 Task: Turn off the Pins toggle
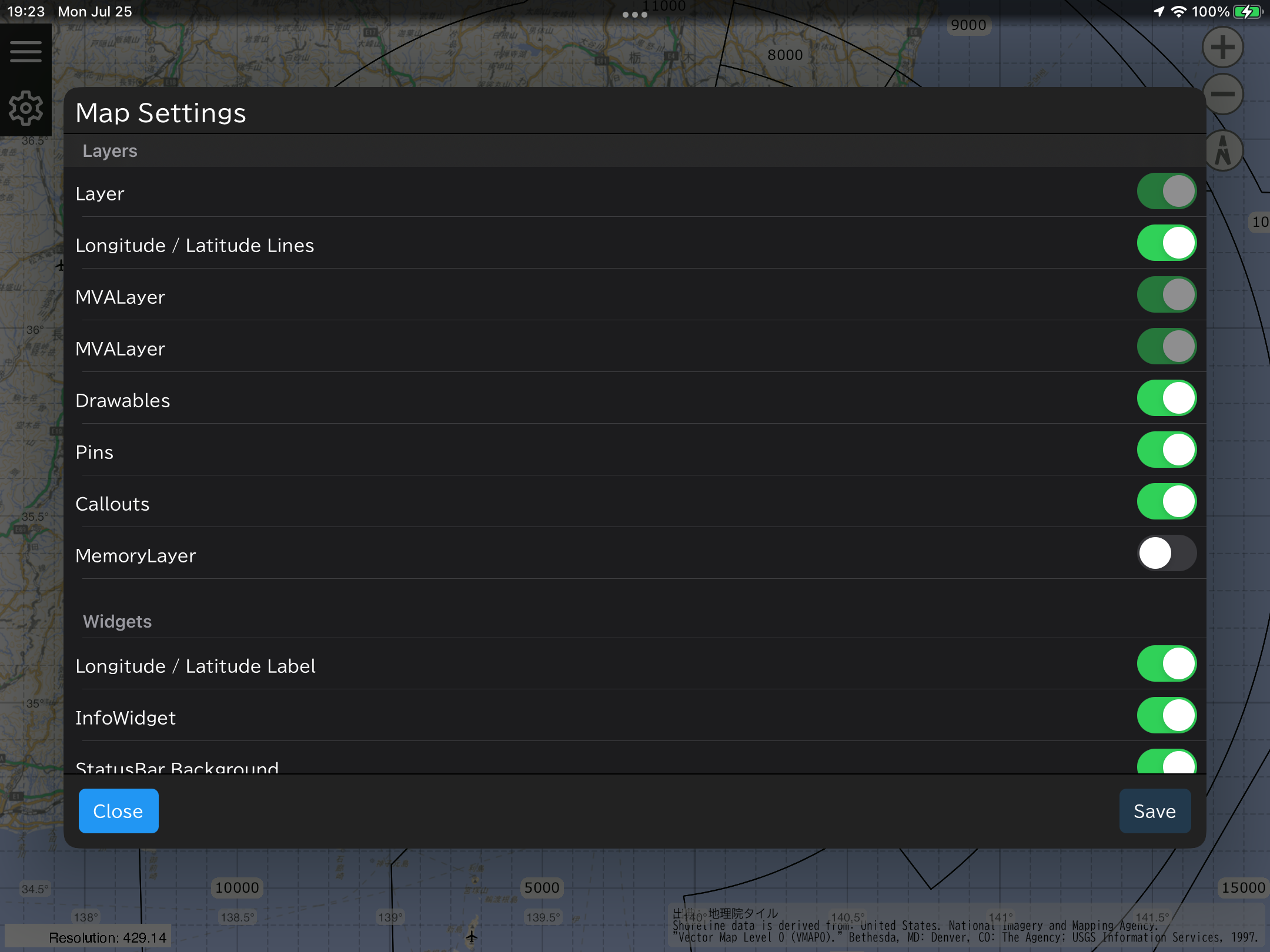click(1167, 450)
